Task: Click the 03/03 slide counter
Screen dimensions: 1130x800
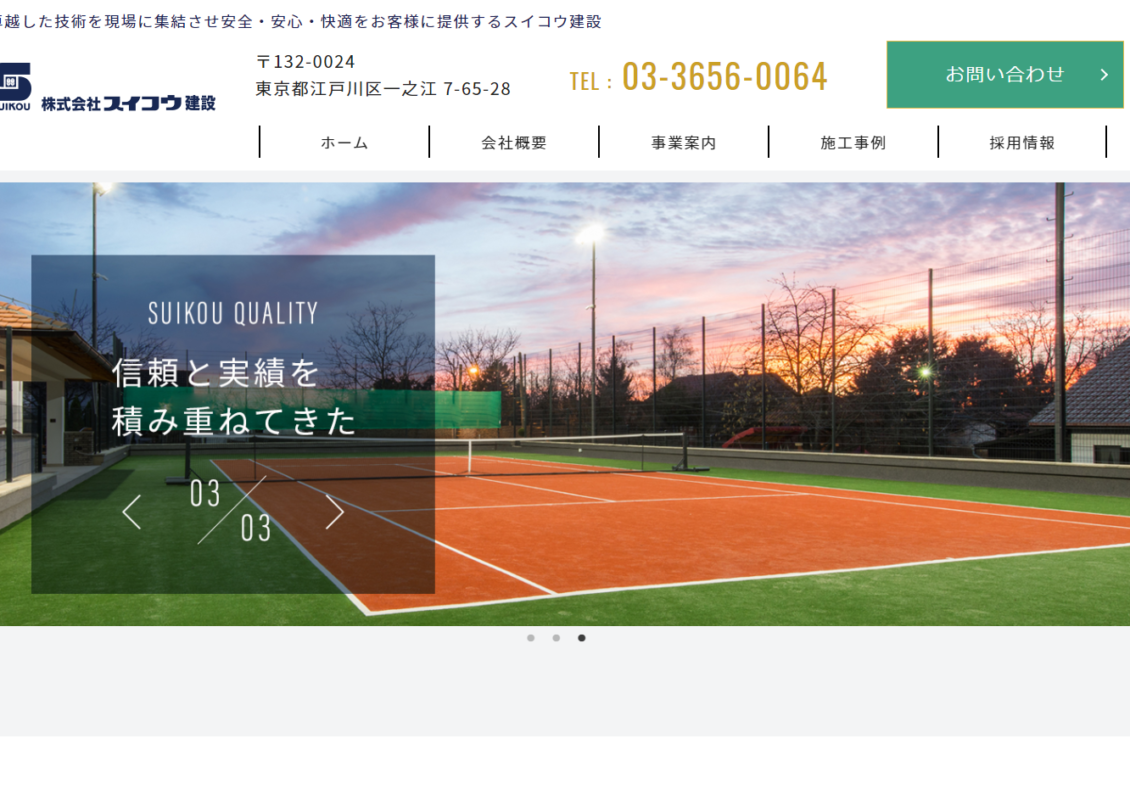Action: tap(231, 510)
